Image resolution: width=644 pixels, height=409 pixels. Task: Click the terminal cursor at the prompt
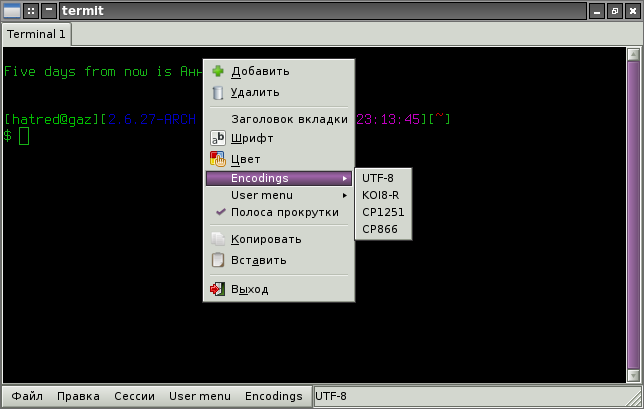[x=24, y=136]
